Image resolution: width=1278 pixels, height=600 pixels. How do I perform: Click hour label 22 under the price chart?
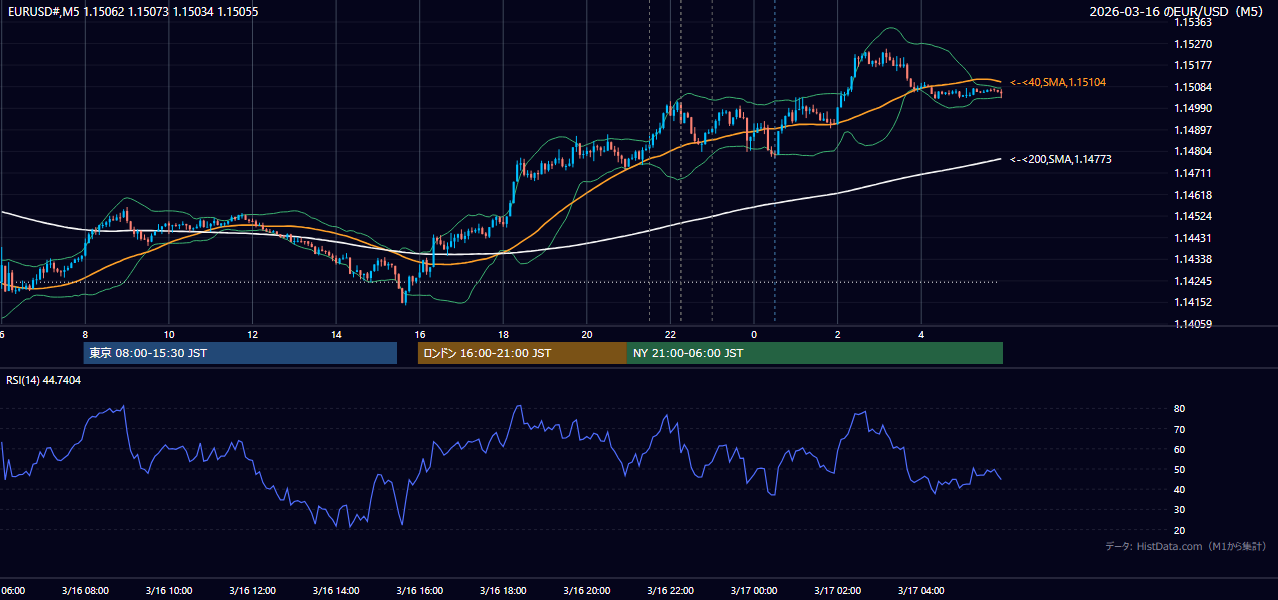[x=672, y=335]
